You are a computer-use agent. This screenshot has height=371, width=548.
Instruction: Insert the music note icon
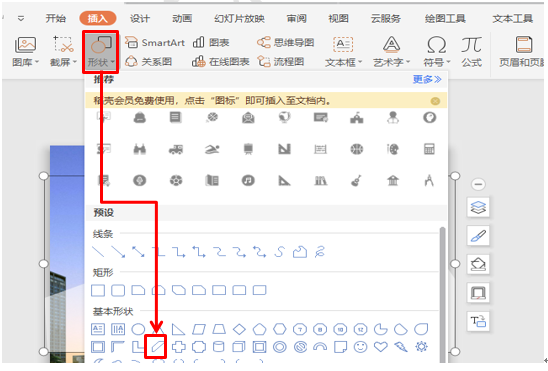(248, 181)
